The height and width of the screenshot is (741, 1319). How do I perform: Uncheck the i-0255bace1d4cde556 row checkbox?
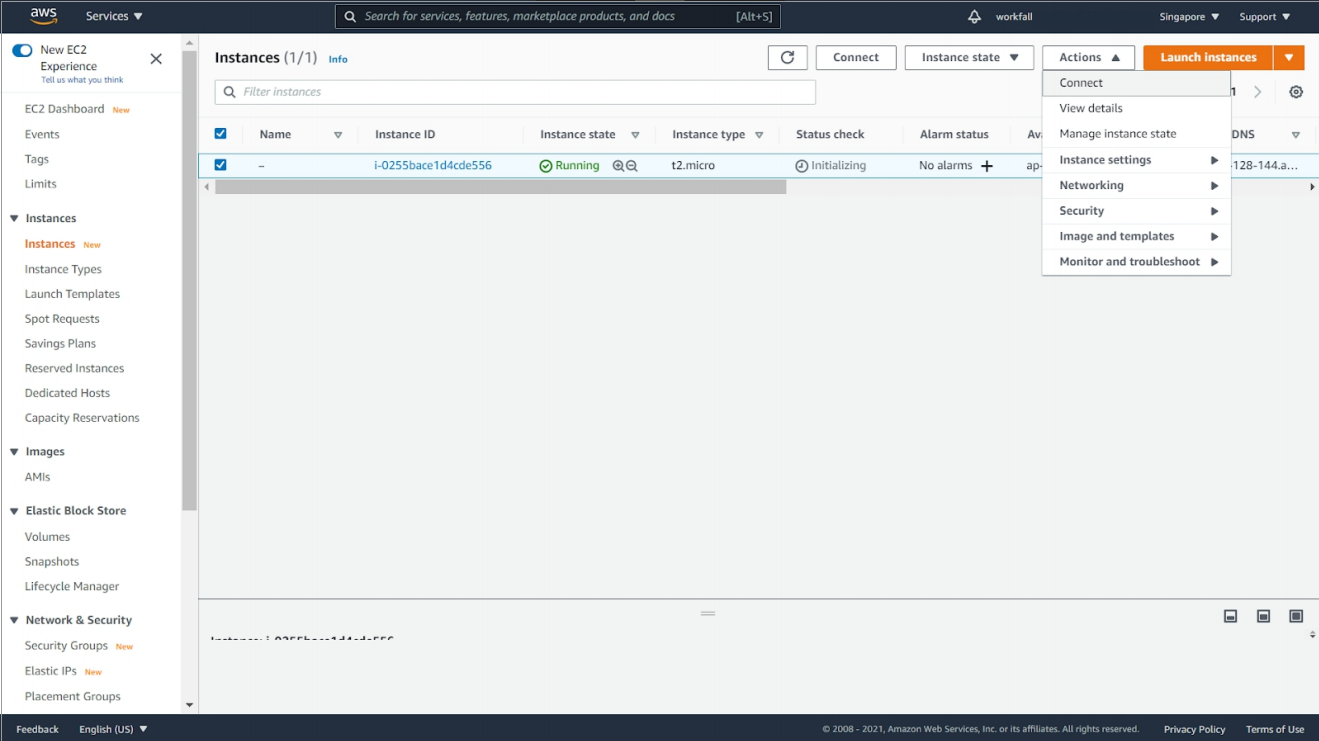(221, 165)
